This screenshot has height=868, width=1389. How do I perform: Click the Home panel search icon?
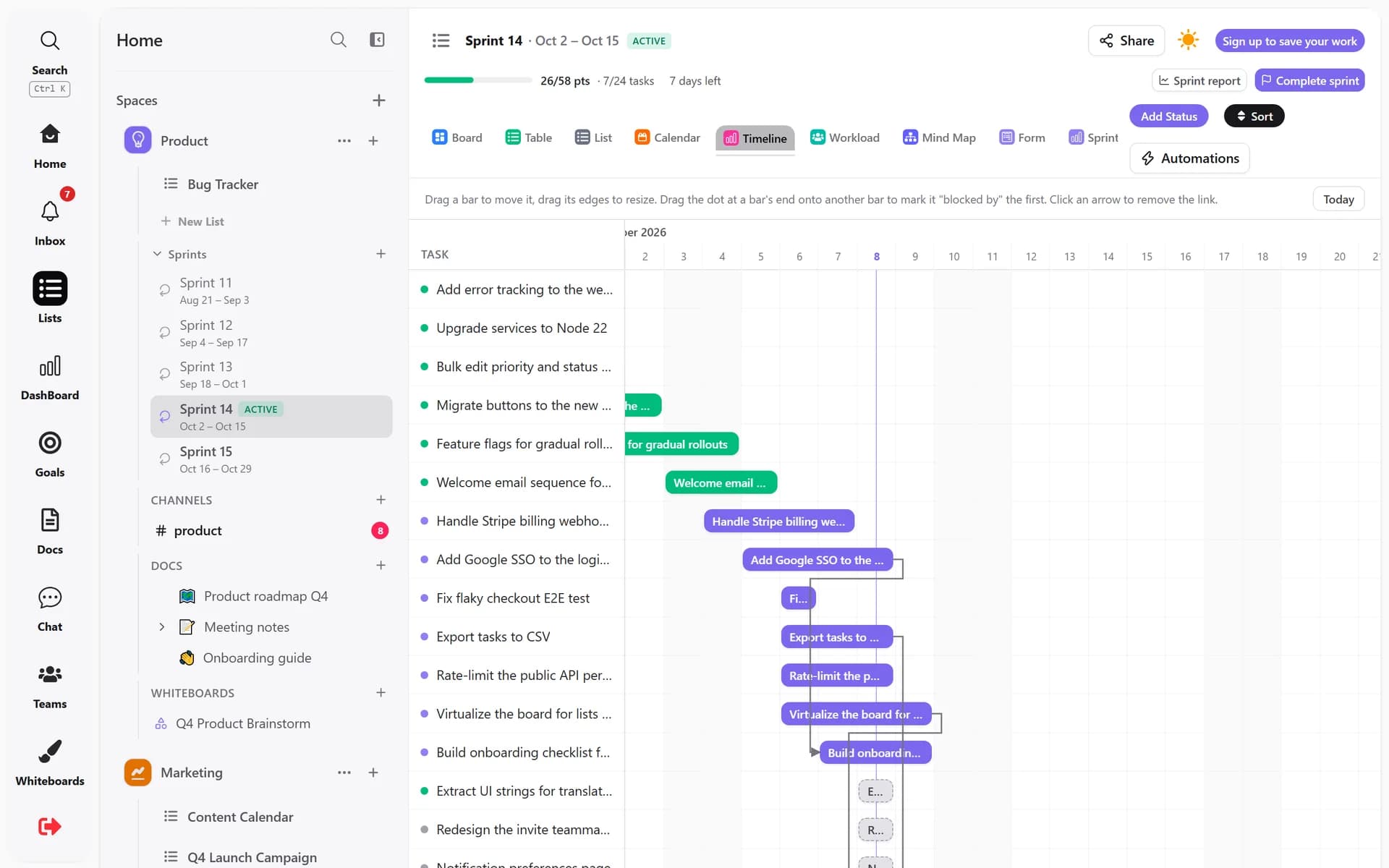(x=338, y=40)
